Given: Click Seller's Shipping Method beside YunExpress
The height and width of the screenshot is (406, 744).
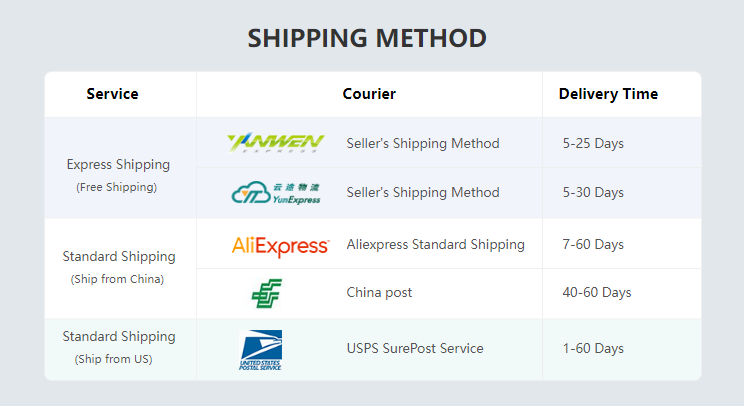Looking at the screenshot, I should click(423, 192).
